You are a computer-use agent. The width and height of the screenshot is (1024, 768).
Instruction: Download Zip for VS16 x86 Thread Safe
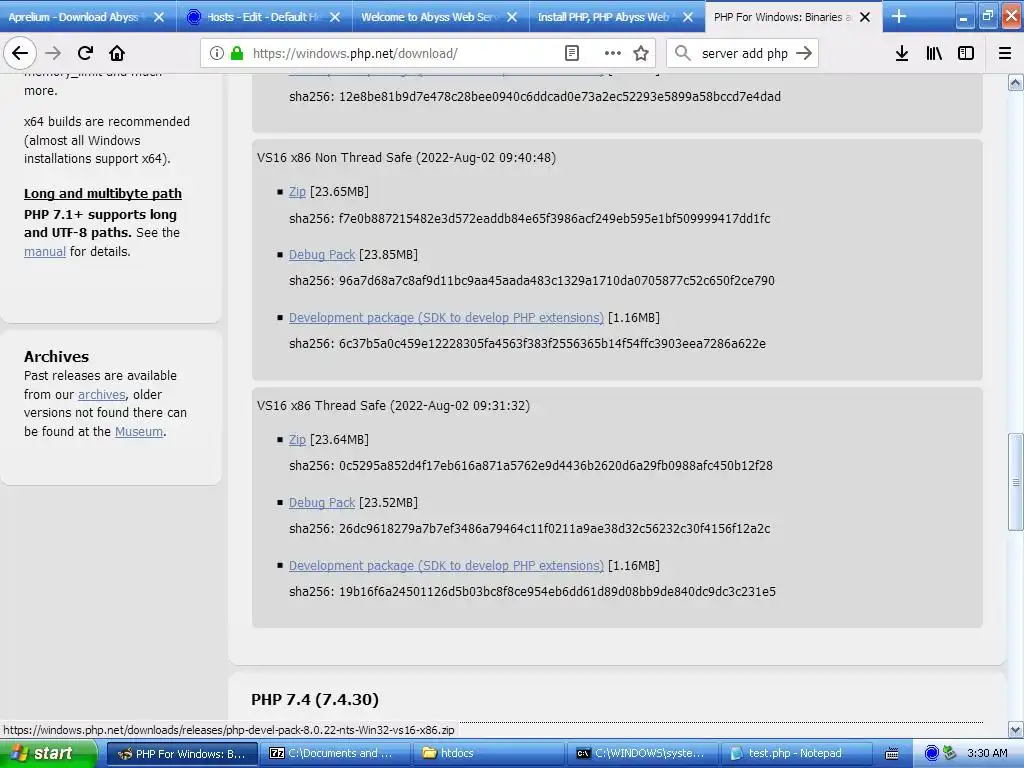click(x=297, y=440)
